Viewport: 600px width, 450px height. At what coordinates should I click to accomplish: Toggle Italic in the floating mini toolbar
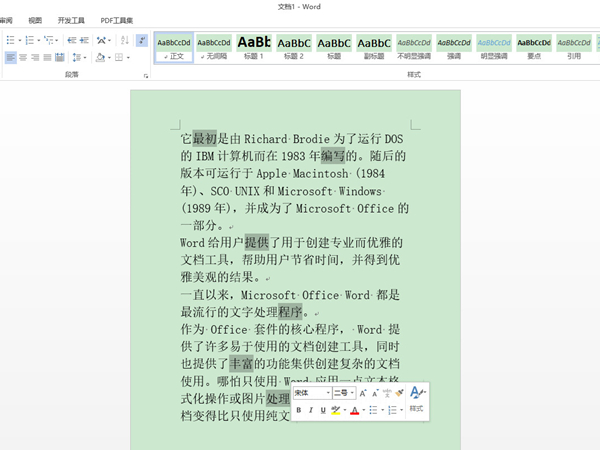pyautogui.click(x=310, y=410)
